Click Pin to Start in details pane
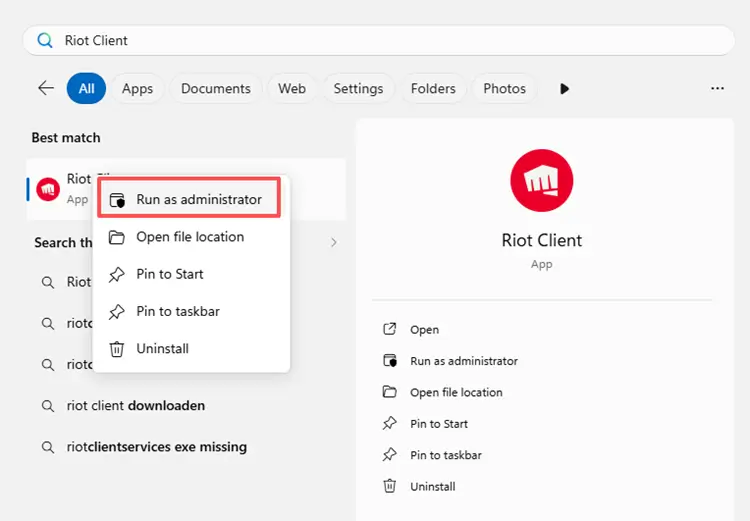Screen dimensions: 750x521 click(439, 424)
